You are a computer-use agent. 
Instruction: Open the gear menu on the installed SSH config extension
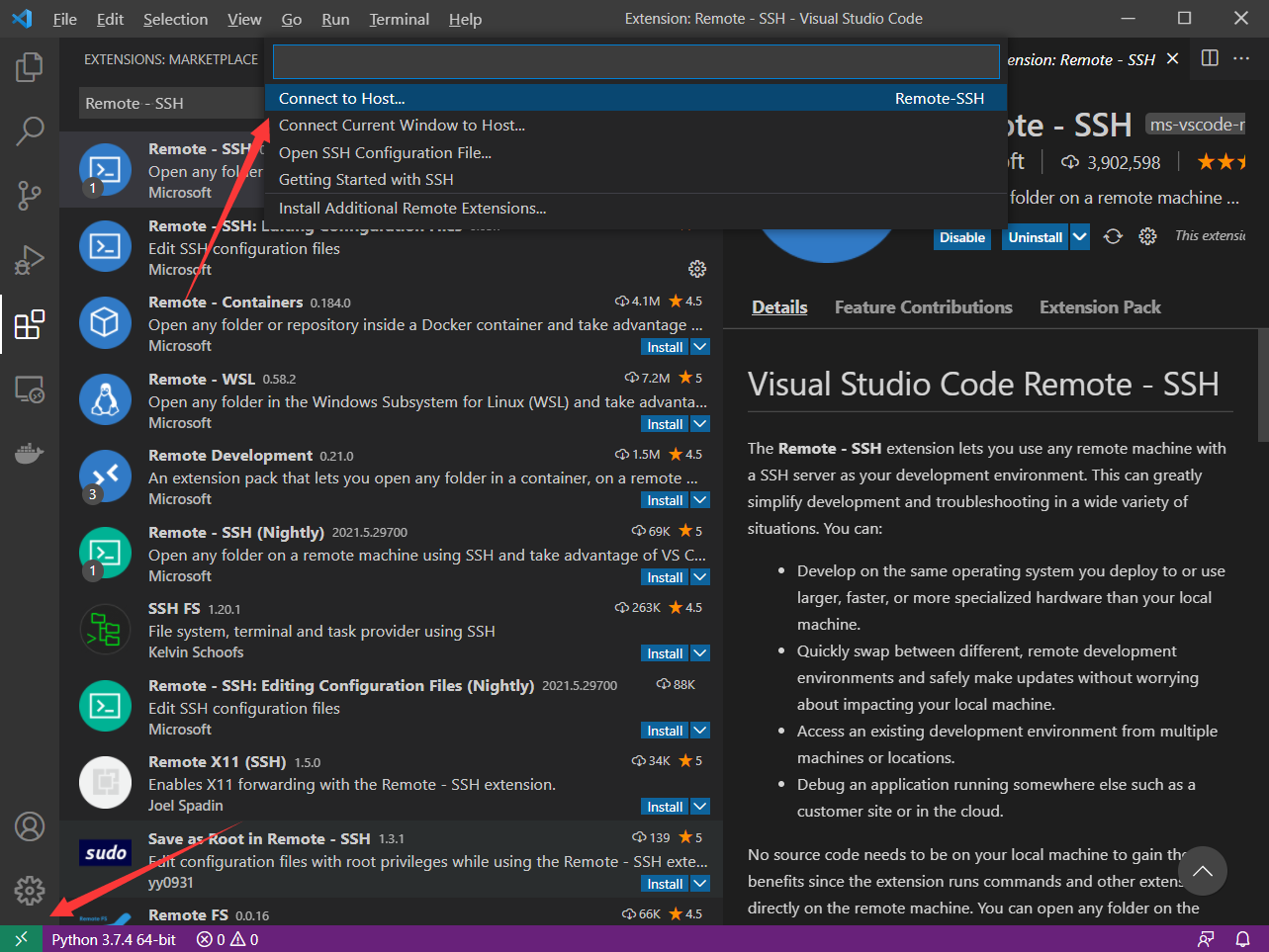[x=697, y=268]
